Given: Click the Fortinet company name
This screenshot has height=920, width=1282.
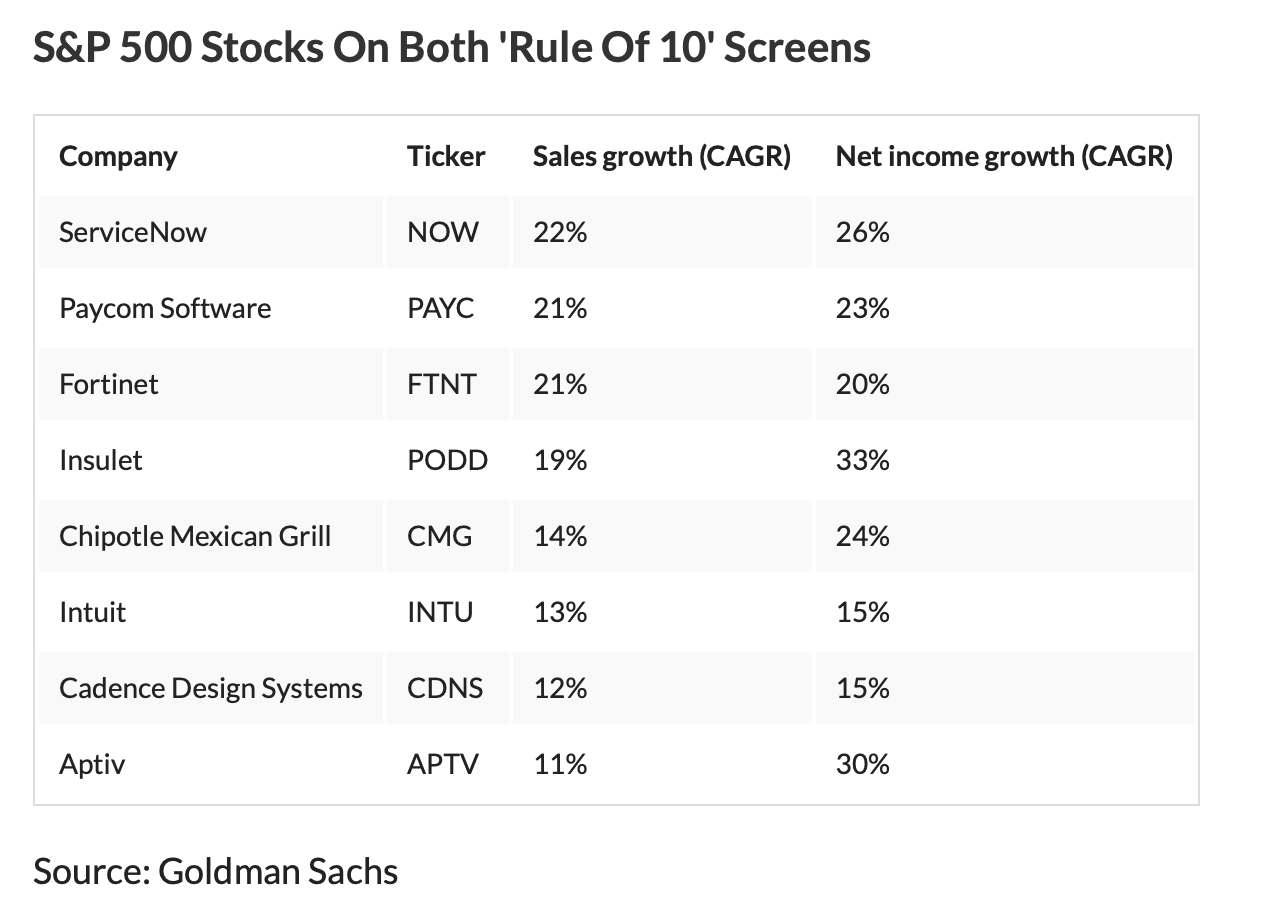Looking at the screenshot, I should point(109,385).
